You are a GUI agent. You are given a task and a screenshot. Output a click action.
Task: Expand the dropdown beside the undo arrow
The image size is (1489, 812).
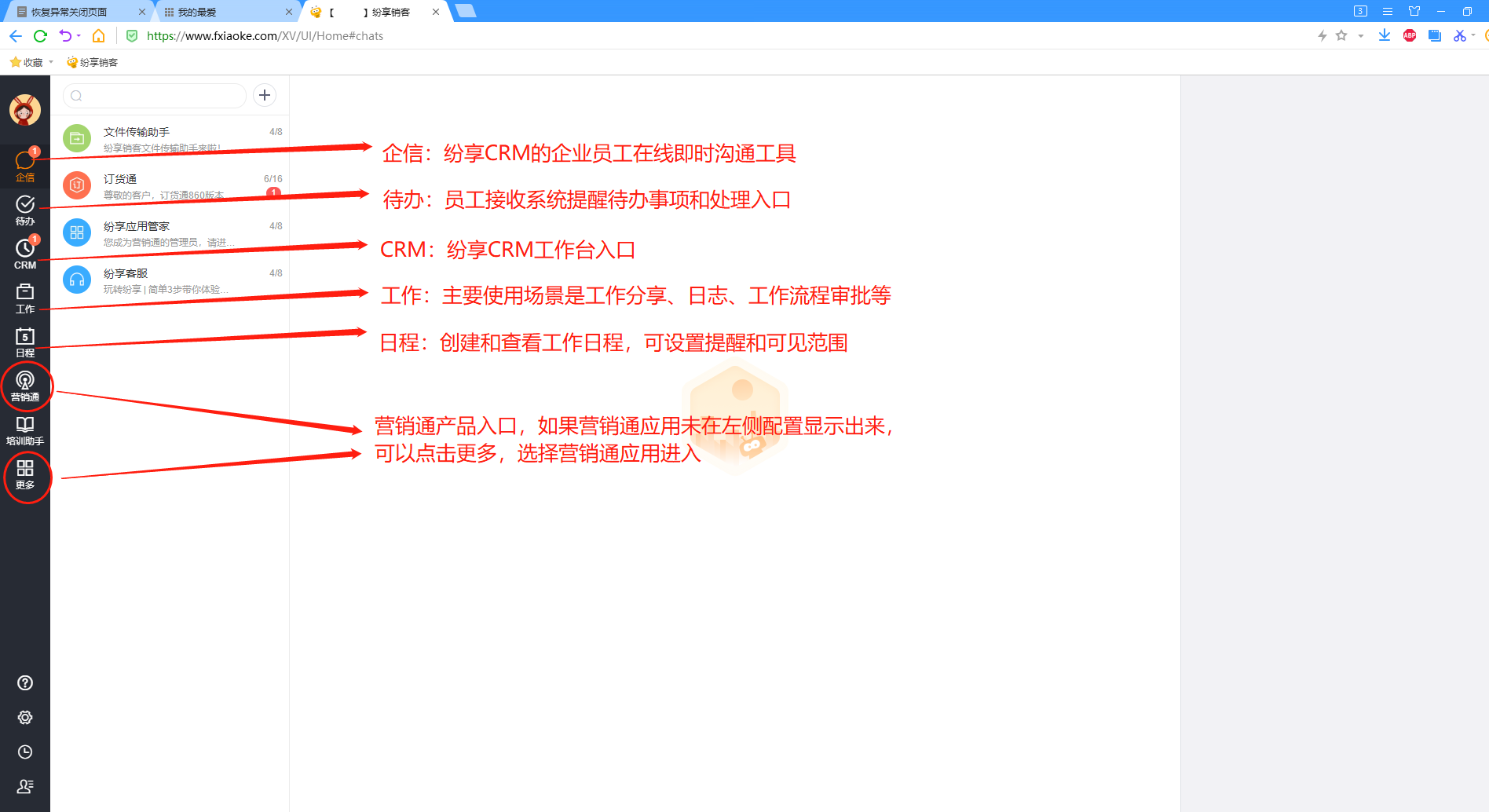pyautogui.click(x=79, y=35)
